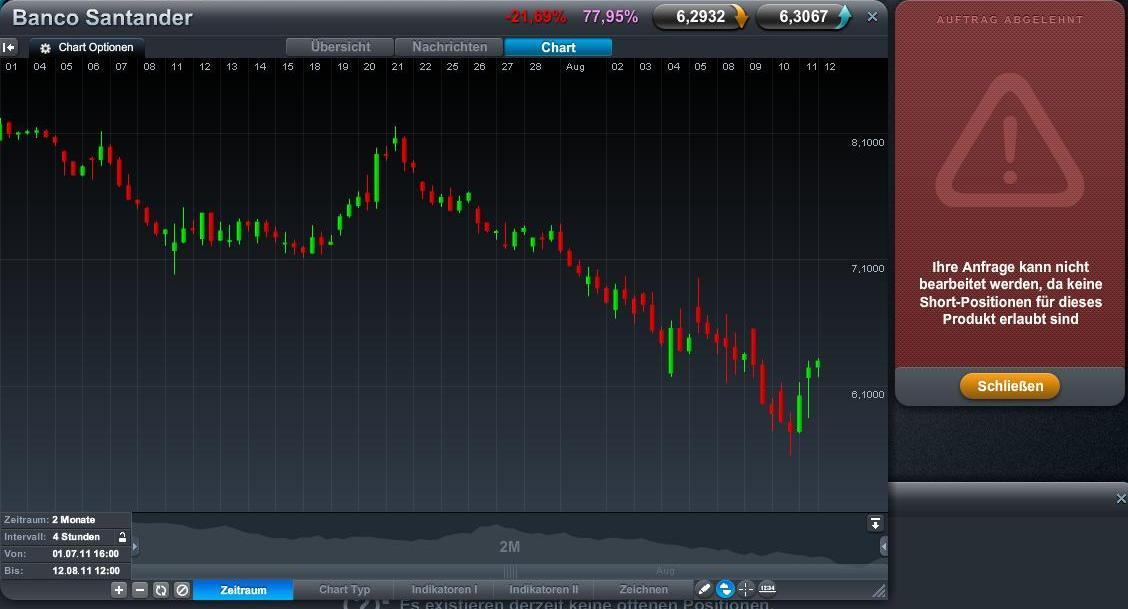Open the Indikatoren II tab
The image size is (1128, 609).
(x=543, y=590)
